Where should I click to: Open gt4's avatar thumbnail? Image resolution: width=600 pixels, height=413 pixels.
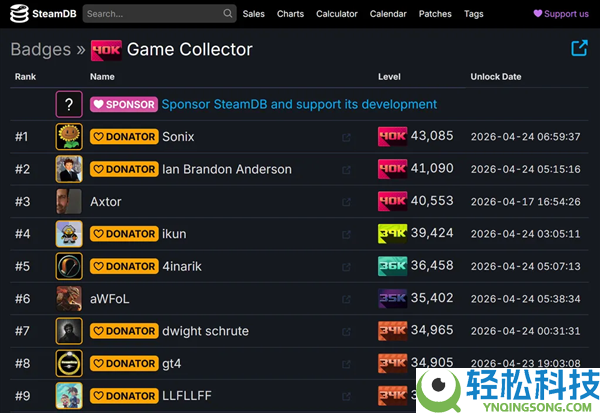(69, 364)
